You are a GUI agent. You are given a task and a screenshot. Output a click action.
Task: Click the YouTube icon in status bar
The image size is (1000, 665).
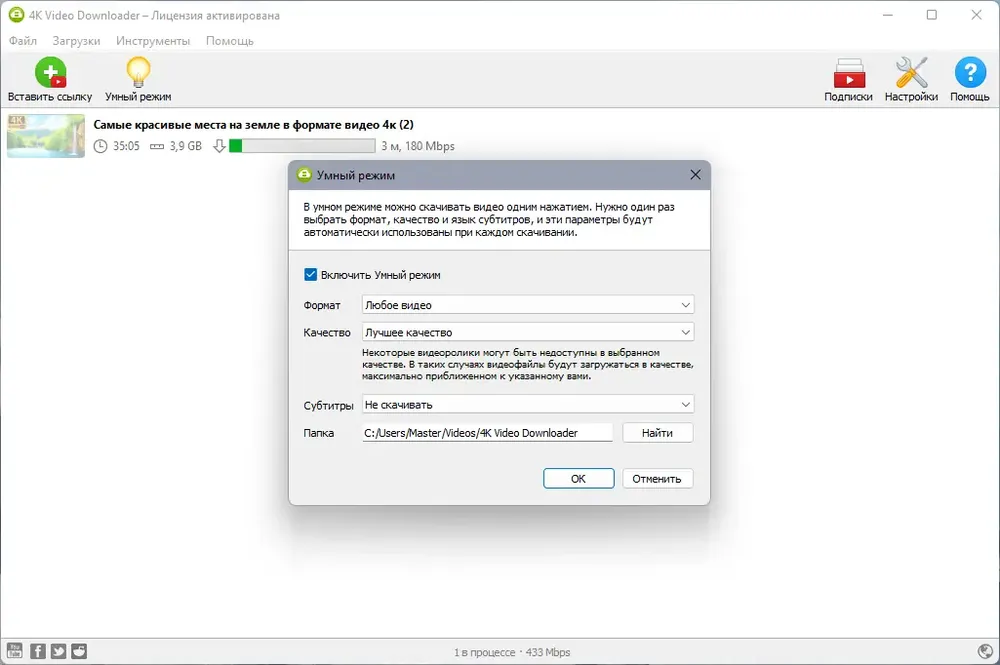(15, 650)
